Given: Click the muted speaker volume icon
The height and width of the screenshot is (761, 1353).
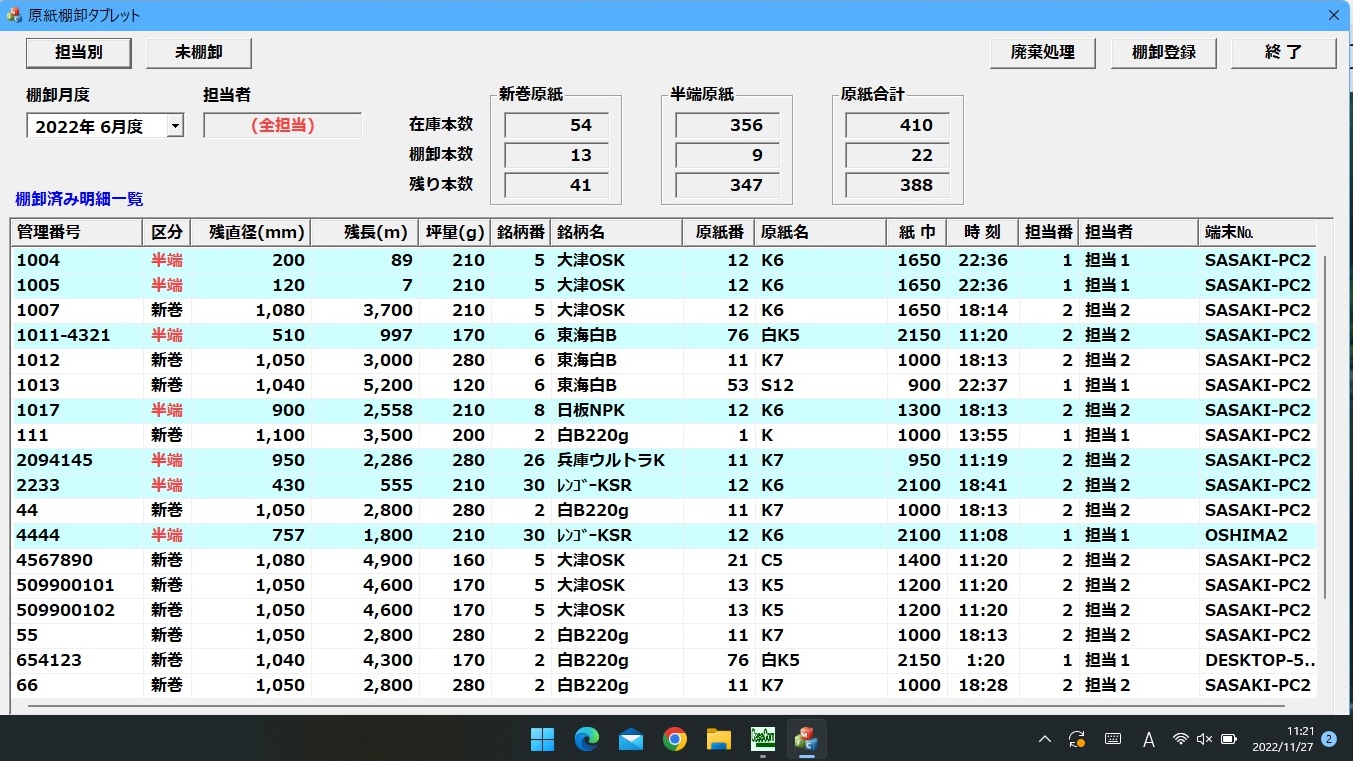Looking at the screenshot, I should click(x=1204, y=739).
